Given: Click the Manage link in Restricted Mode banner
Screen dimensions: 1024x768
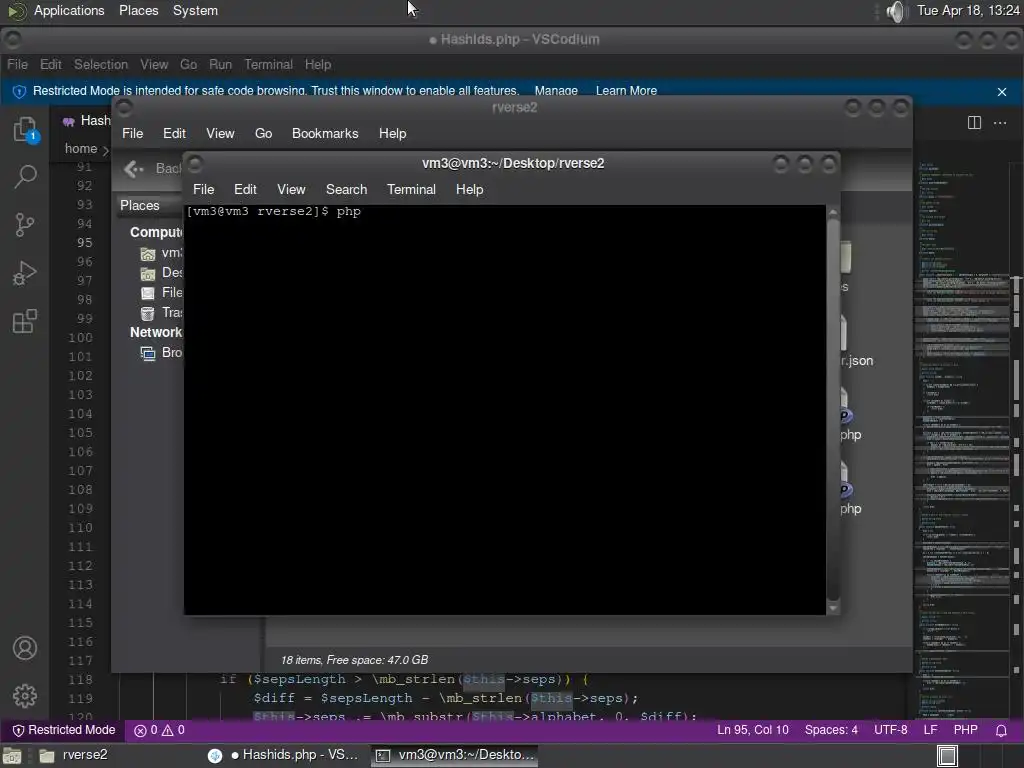Looking at the screenshot, I should click(556, 91).
